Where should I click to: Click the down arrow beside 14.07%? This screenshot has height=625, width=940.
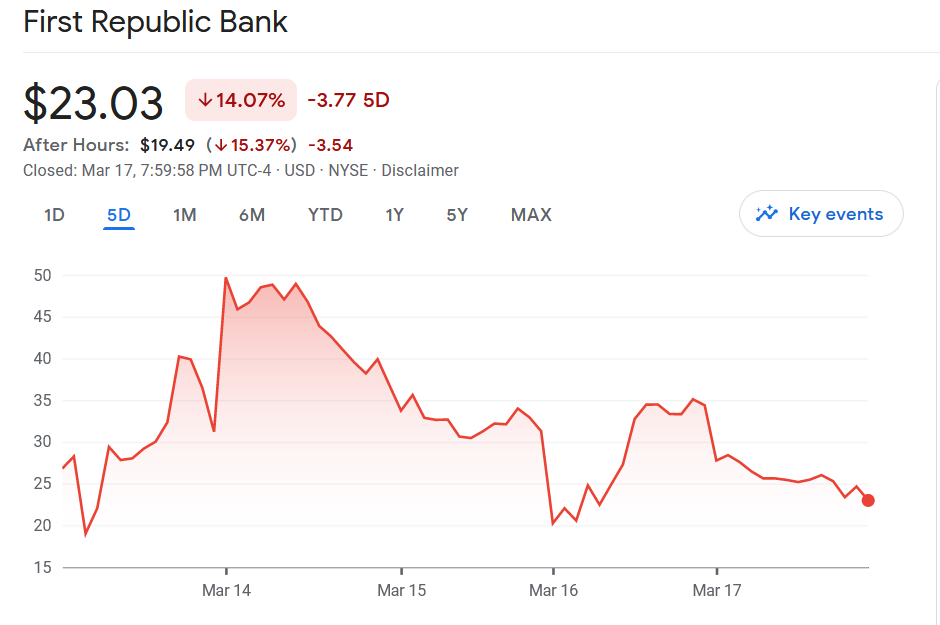pyautogui.click(x=205, y=100)
